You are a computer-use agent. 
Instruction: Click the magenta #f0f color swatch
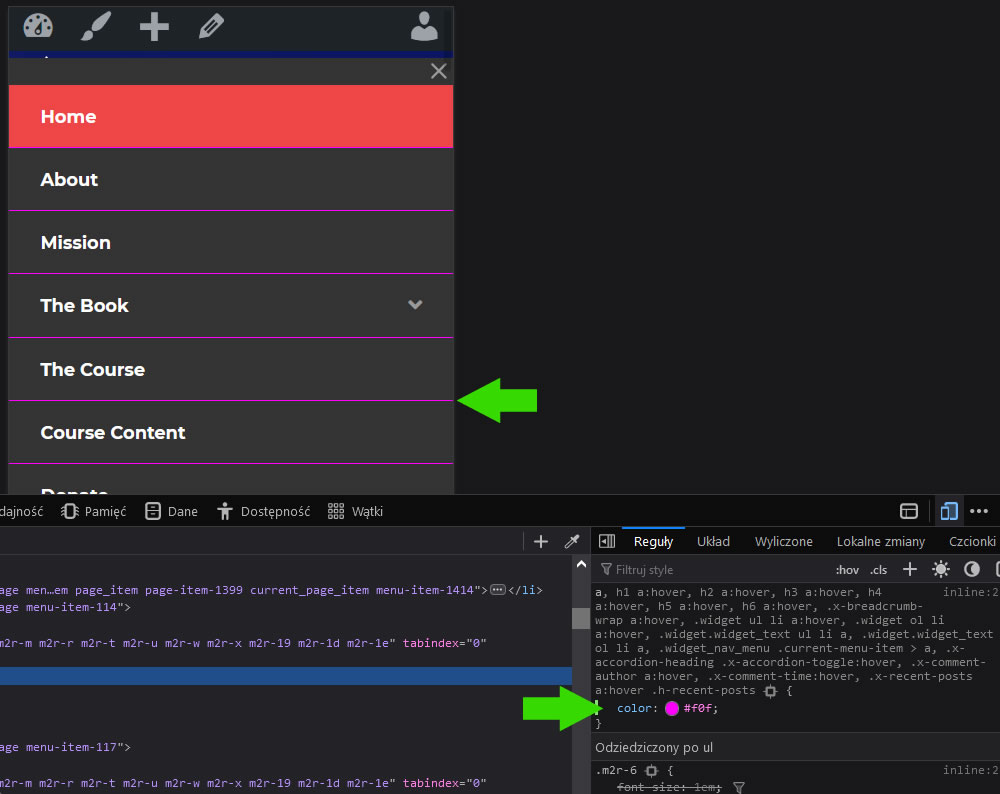672,708
